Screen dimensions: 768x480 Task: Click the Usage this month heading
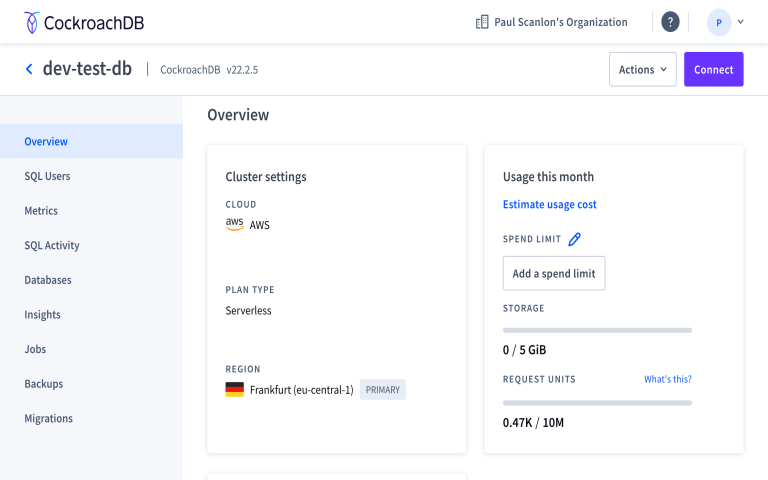click(x=548, y=177)
